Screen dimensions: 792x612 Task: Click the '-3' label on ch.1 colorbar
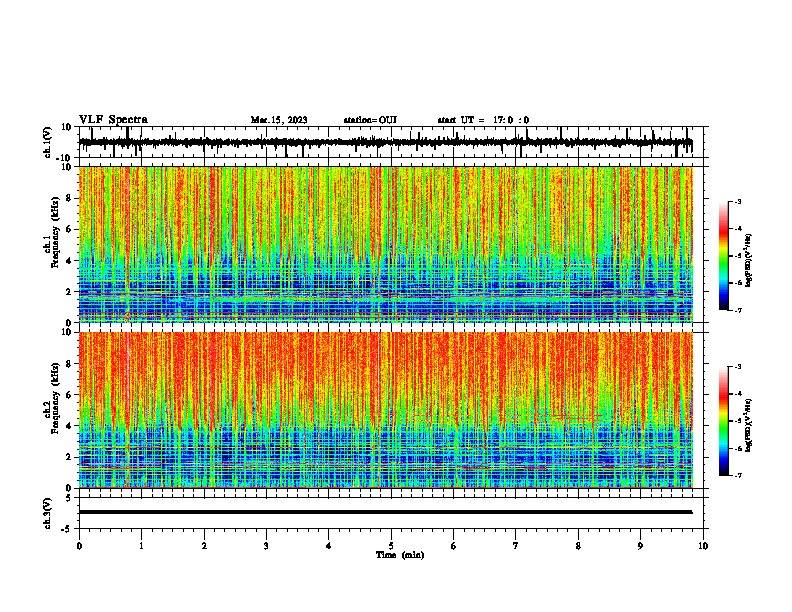[x=737, y=202]
